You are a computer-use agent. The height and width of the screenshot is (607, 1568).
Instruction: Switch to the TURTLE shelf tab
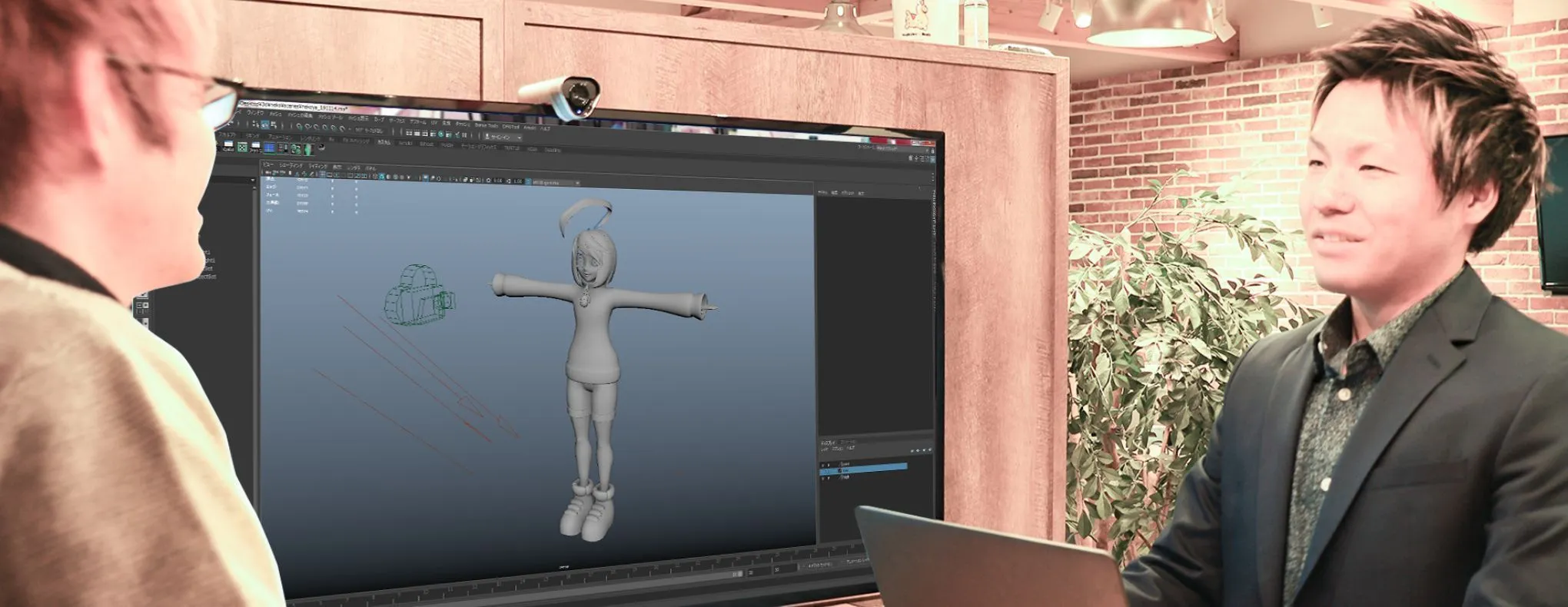click(512, 148)
